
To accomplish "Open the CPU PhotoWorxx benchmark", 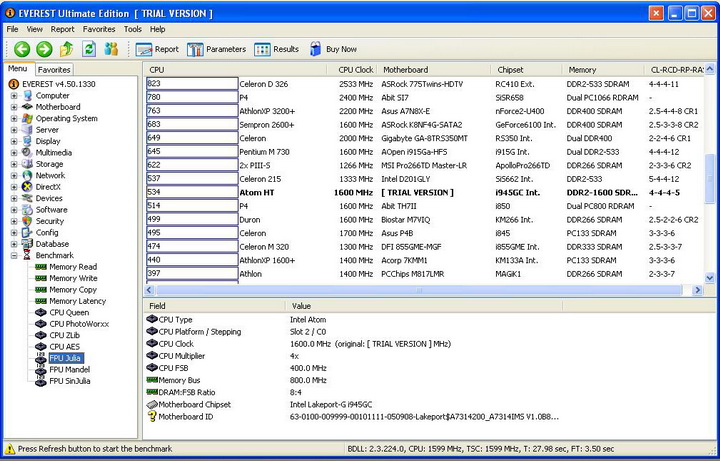I will tap(79, 324).
